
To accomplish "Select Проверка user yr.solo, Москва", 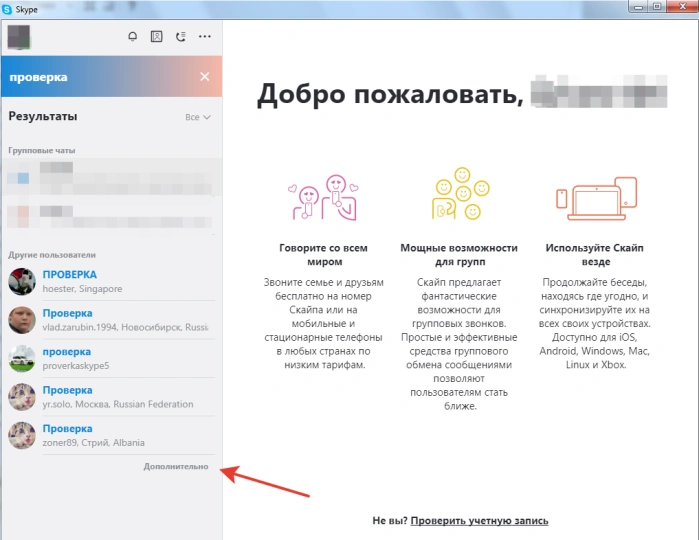I will (x=111, y=397).
